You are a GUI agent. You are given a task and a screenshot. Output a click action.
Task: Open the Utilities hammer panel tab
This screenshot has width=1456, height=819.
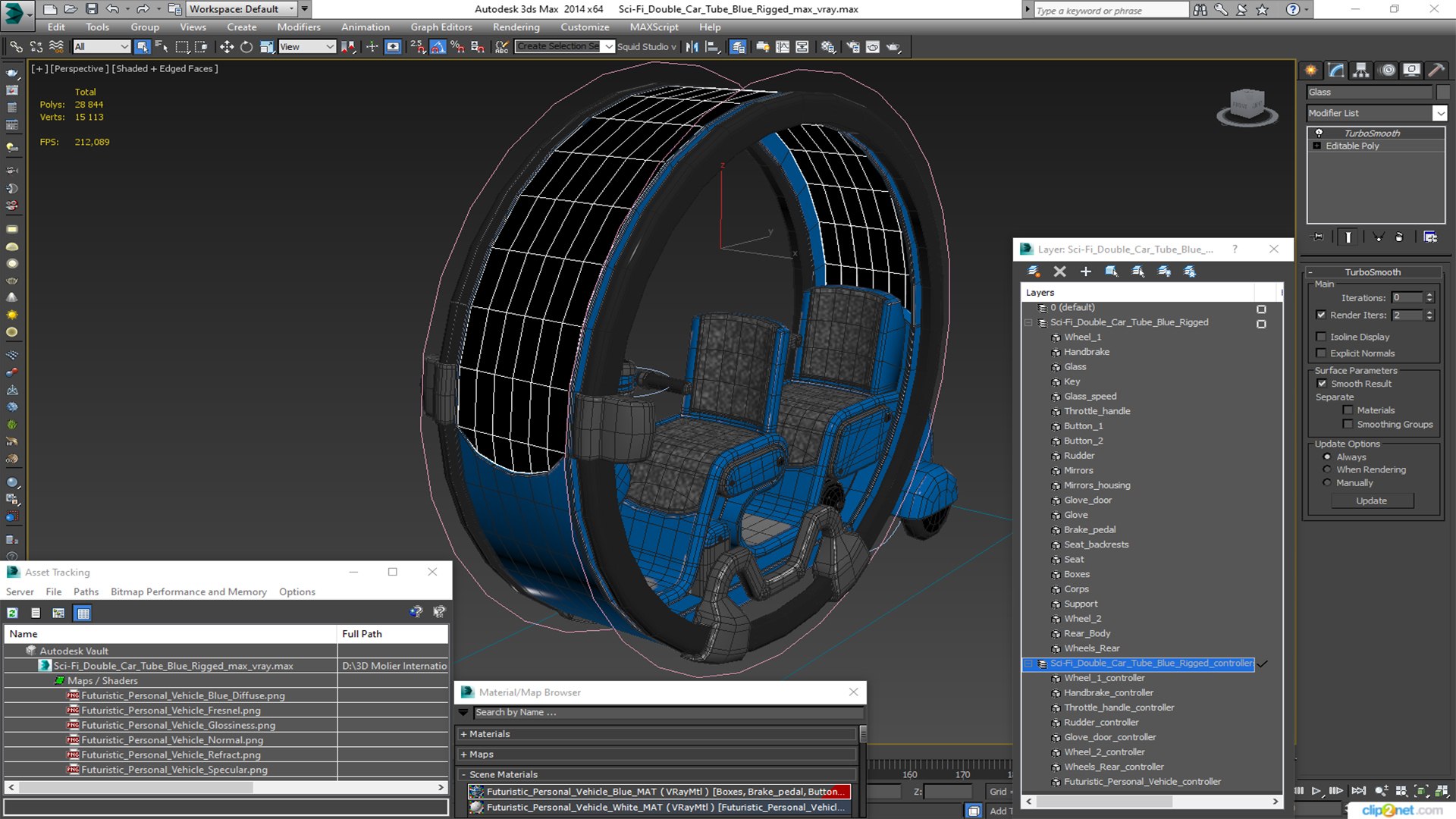[1436, 71]
